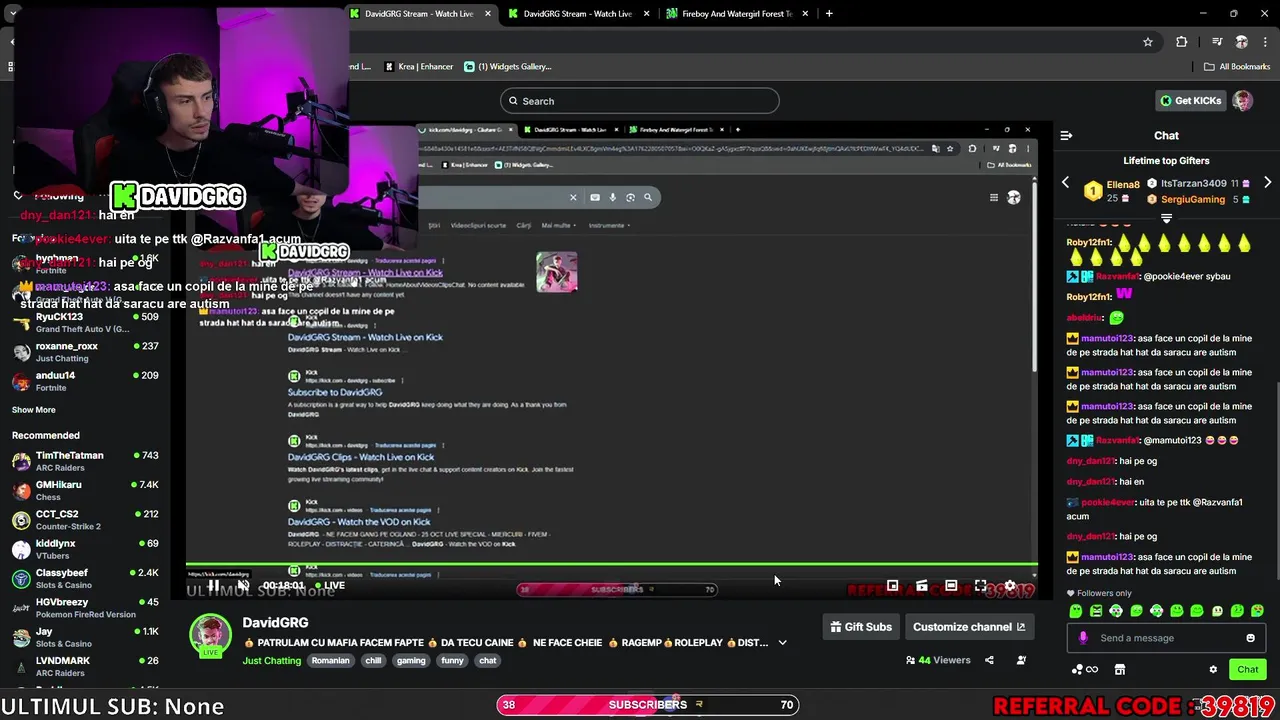Enter fullscreen video mode
This screenshot has width=1280, height=720.
(x=980, y=586)
